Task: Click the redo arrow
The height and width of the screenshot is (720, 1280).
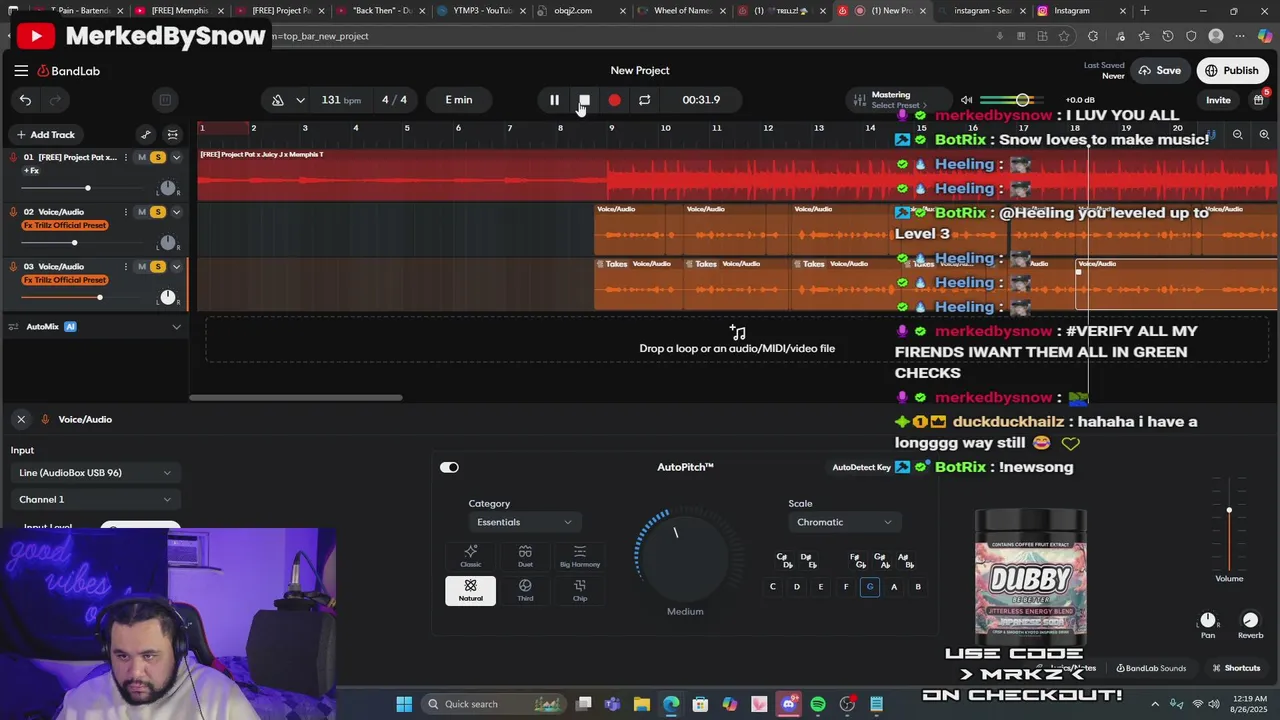Action: [x=55, y=100]
